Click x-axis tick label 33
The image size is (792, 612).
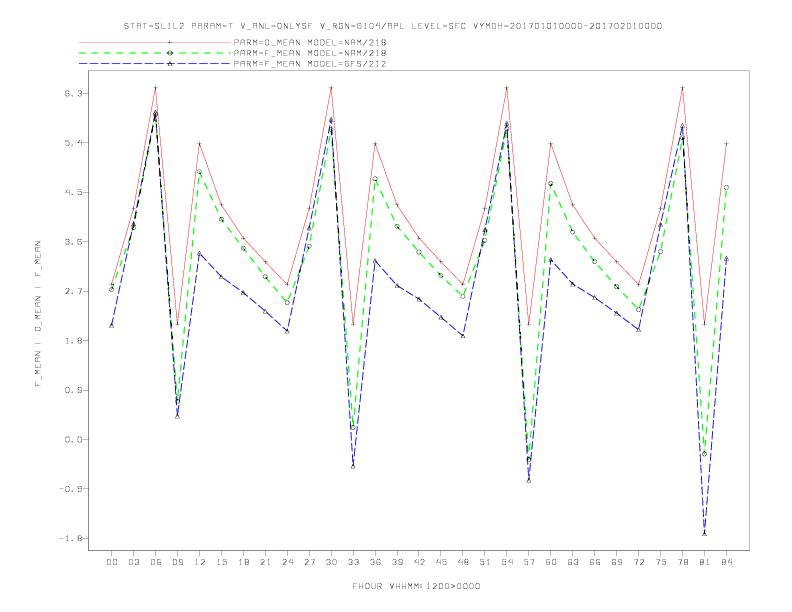353,562
